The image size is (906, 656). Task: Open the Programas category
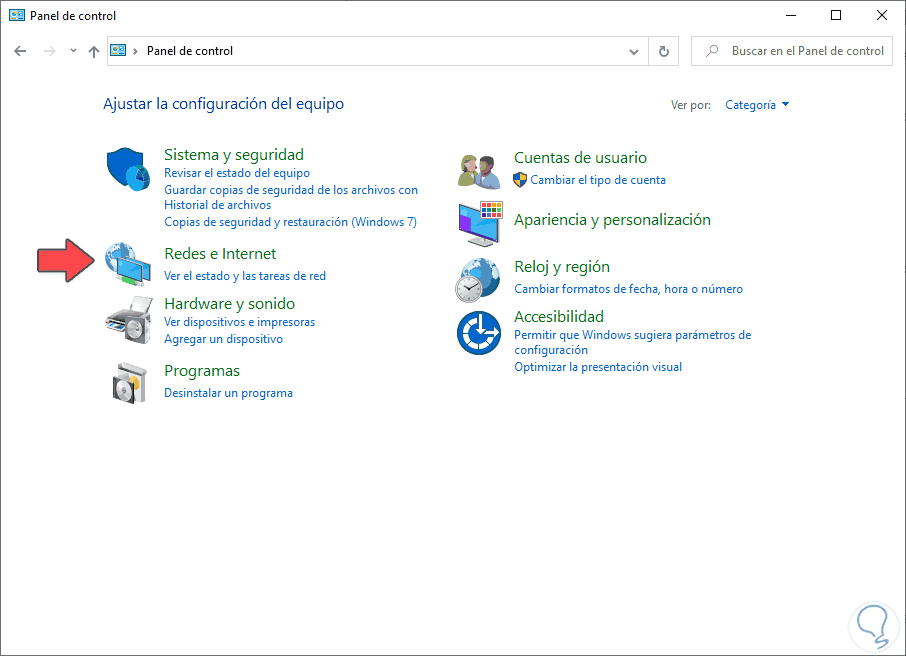point(202,371)
